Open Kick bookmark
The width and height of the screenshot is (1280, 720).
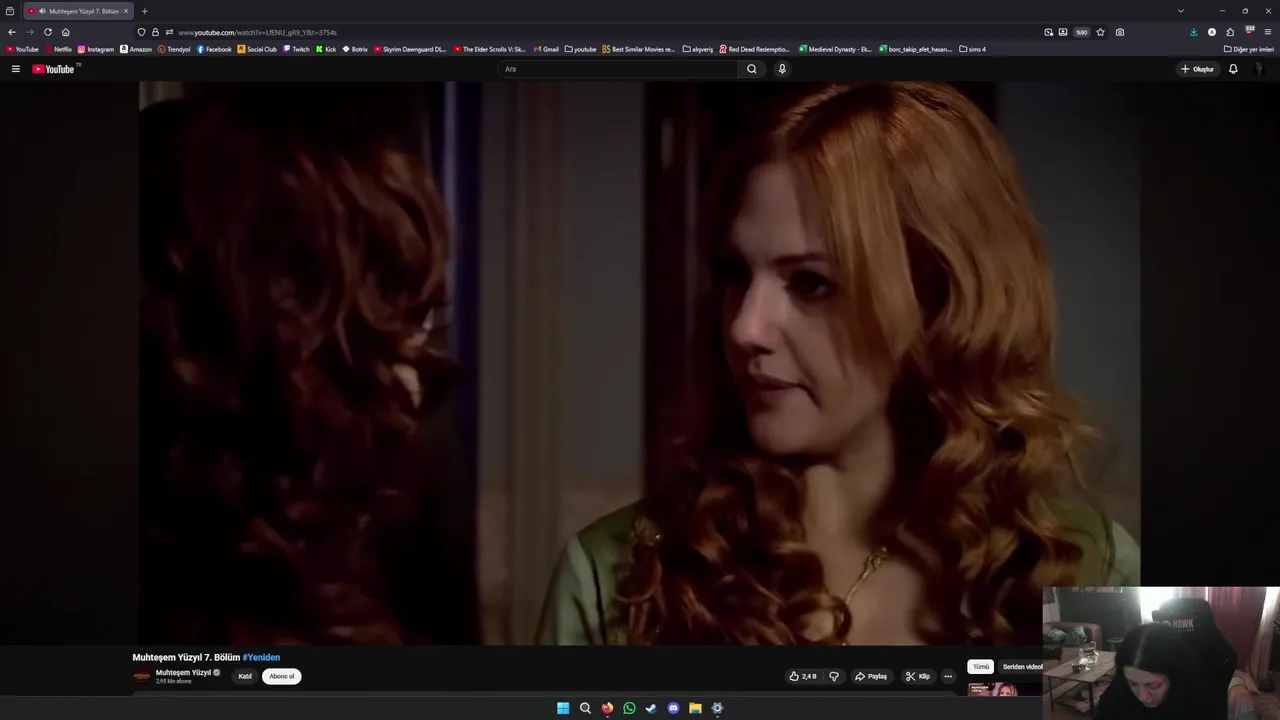(x=326, y=49)
